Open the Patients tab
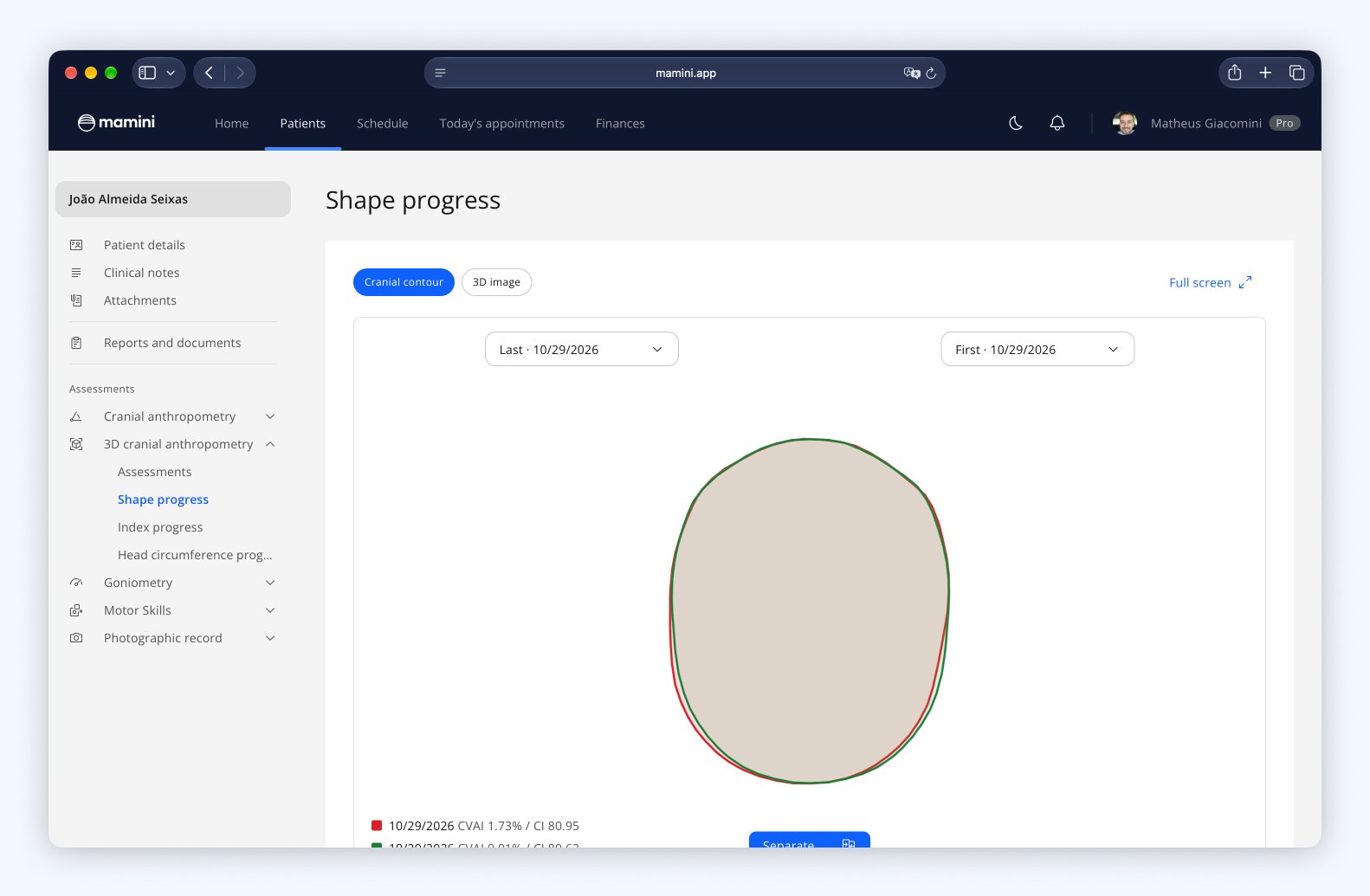This screenshot has height=896, width=1370. pos(302,123)
